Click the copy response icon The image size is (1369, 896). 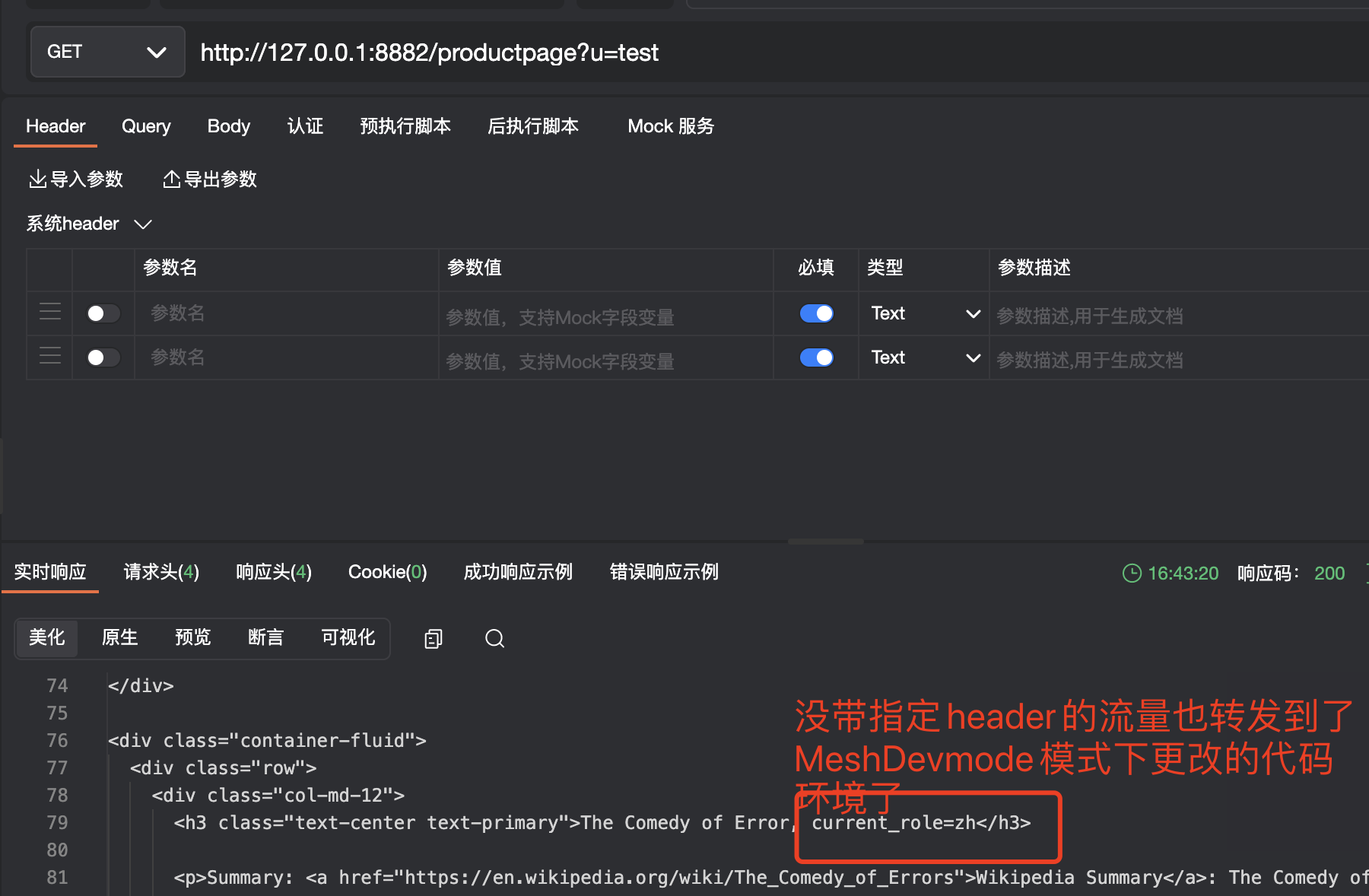[x=433, y=638]
